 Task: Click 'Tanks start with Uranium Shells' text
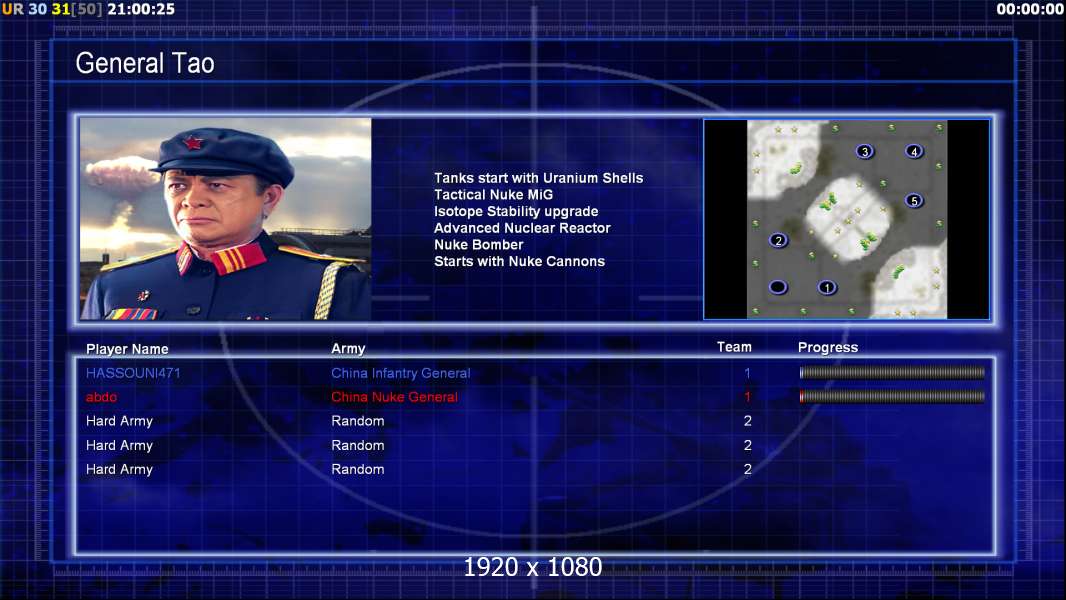click(x=538, y=178)
